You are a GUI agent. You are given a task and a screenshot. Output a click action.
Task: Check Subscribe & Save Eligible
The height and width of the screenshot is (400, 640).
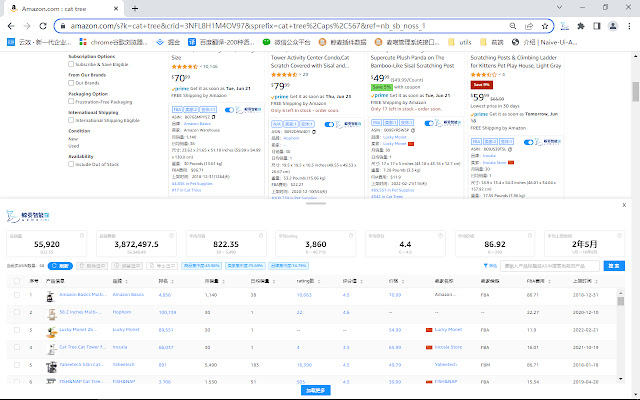71,64
